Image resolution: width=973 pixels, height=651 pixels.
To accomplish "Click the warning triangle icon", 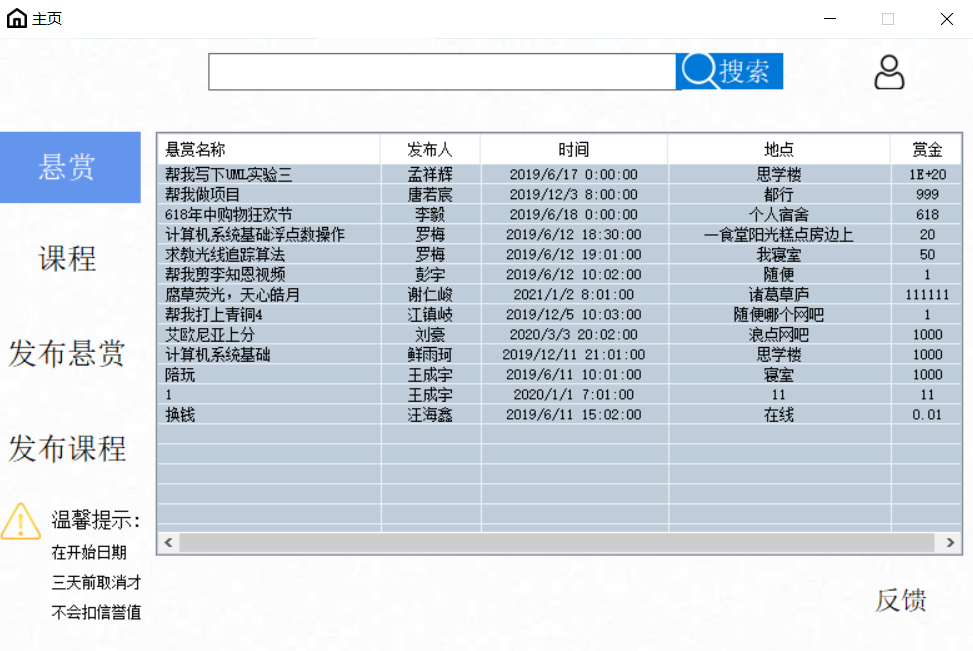I will point(20,521).
